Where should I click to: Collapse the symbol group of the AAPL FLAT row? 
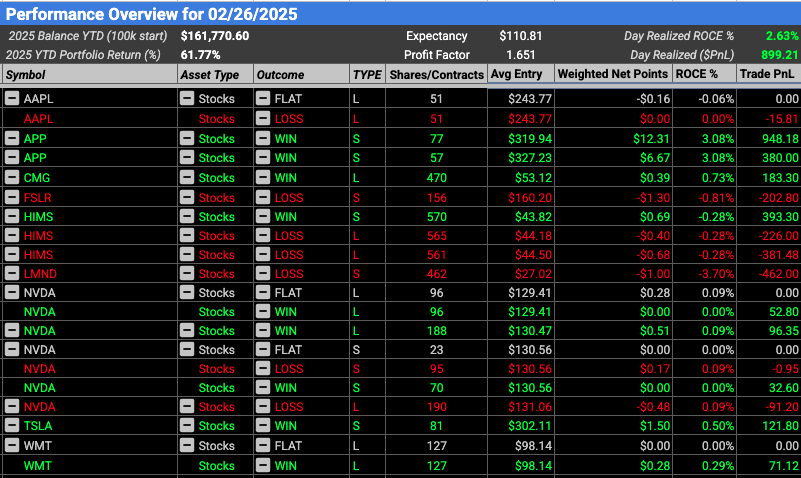12,98
